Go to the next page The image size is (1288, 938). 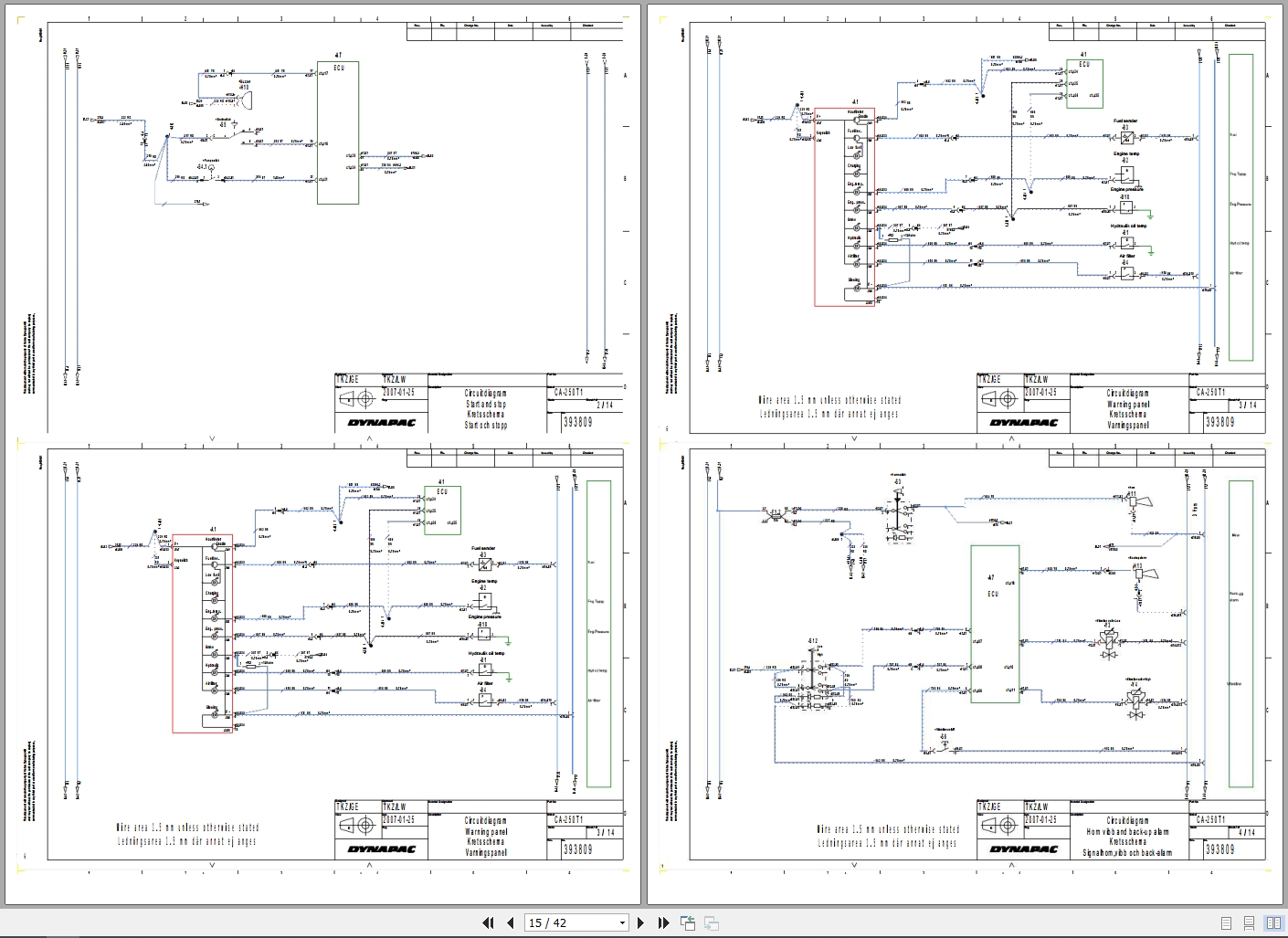[641, 922]
